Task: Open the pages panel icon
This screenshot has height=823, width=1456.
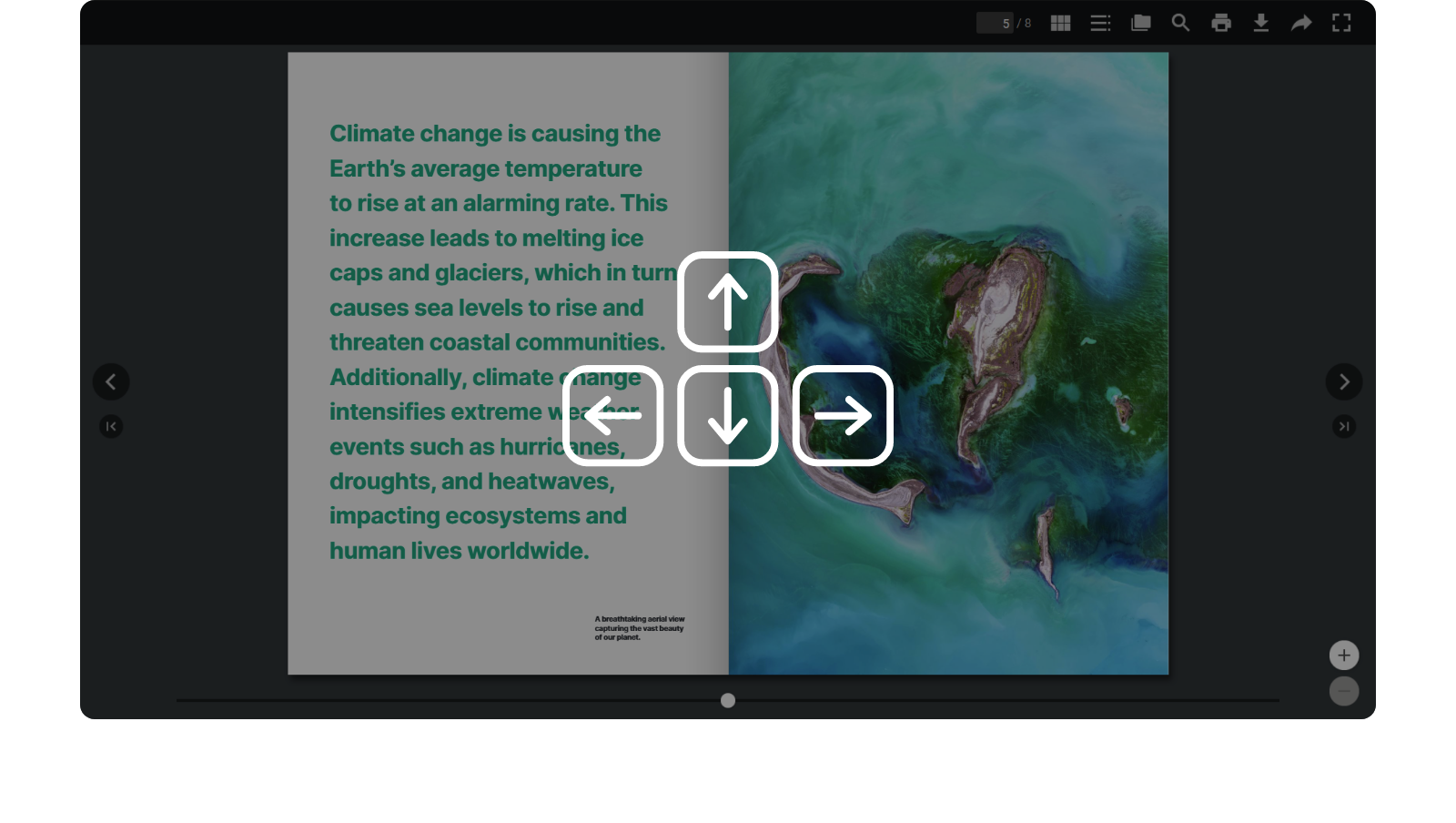Action: tap(1140, 23)
